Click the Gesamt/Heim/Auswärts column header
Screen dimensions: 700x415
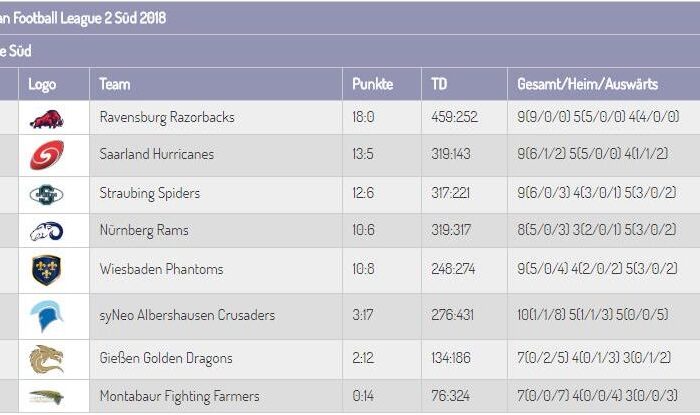580,85
